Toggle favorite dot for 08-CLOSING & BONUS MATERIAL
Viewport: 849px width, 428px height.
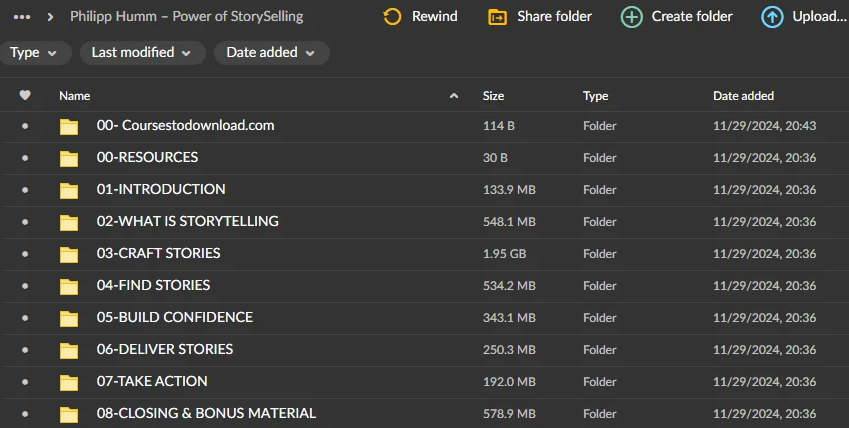pos(25,413)
